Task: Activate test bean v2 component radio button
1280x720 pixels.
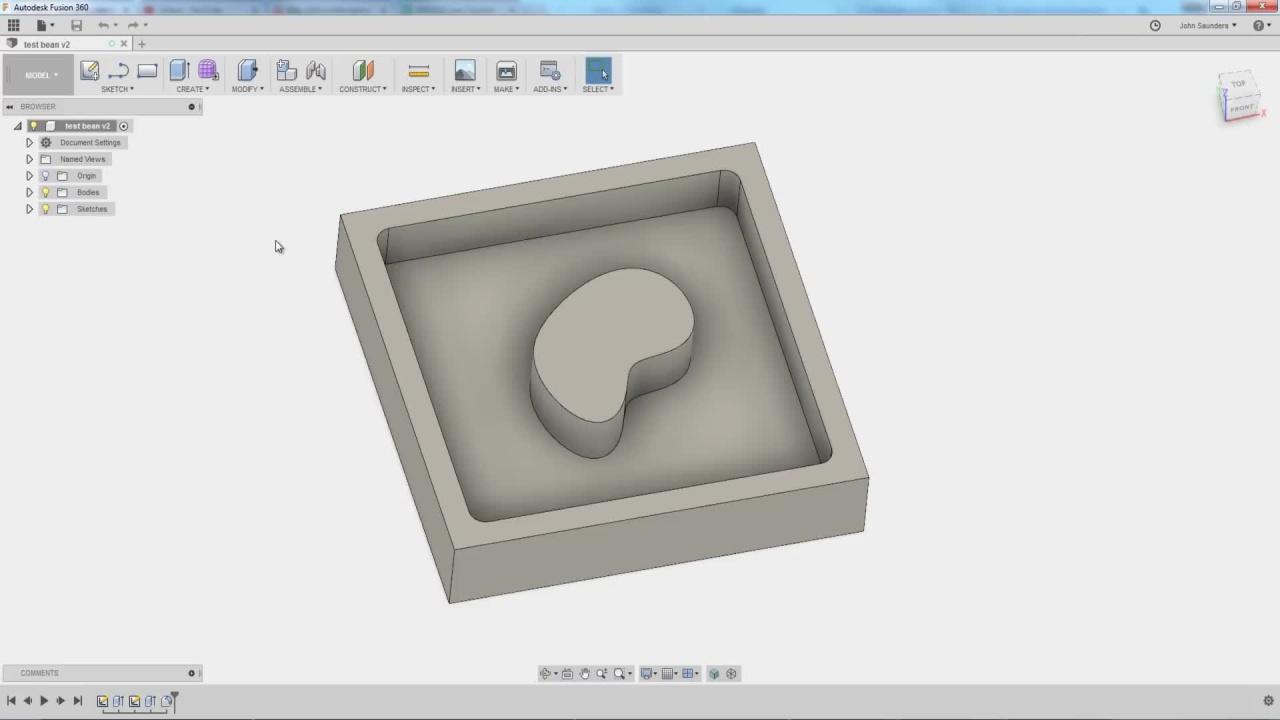Action: 124,126
